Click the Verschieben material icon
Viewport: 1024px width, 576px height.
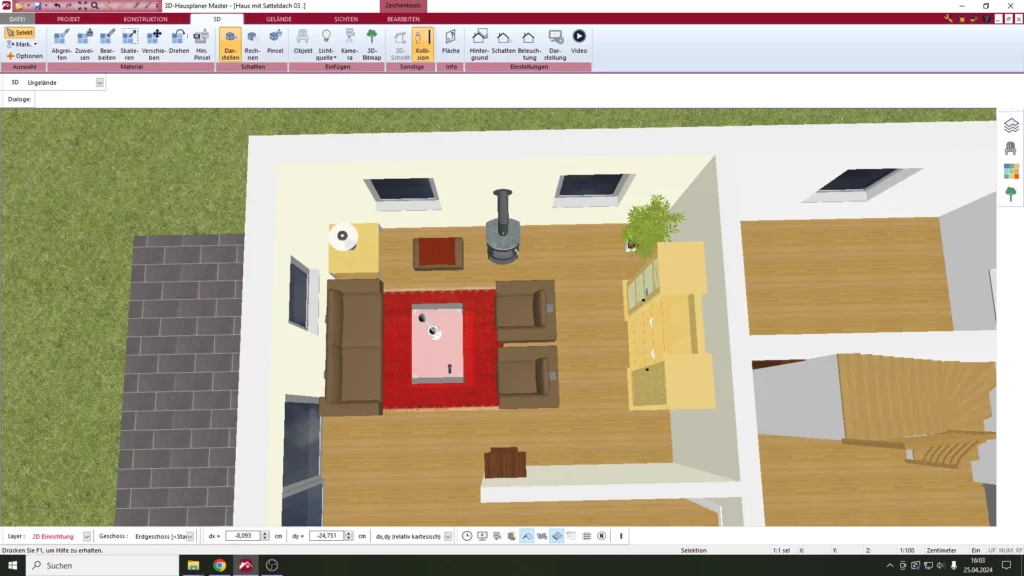tap(154, 44)
